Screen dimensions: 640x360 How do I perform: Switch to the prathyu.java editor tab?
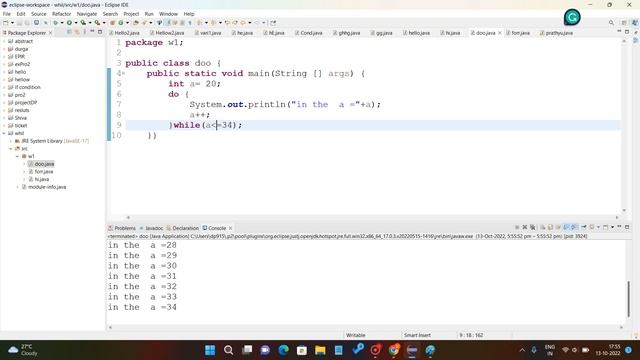[x=556, y=33]
